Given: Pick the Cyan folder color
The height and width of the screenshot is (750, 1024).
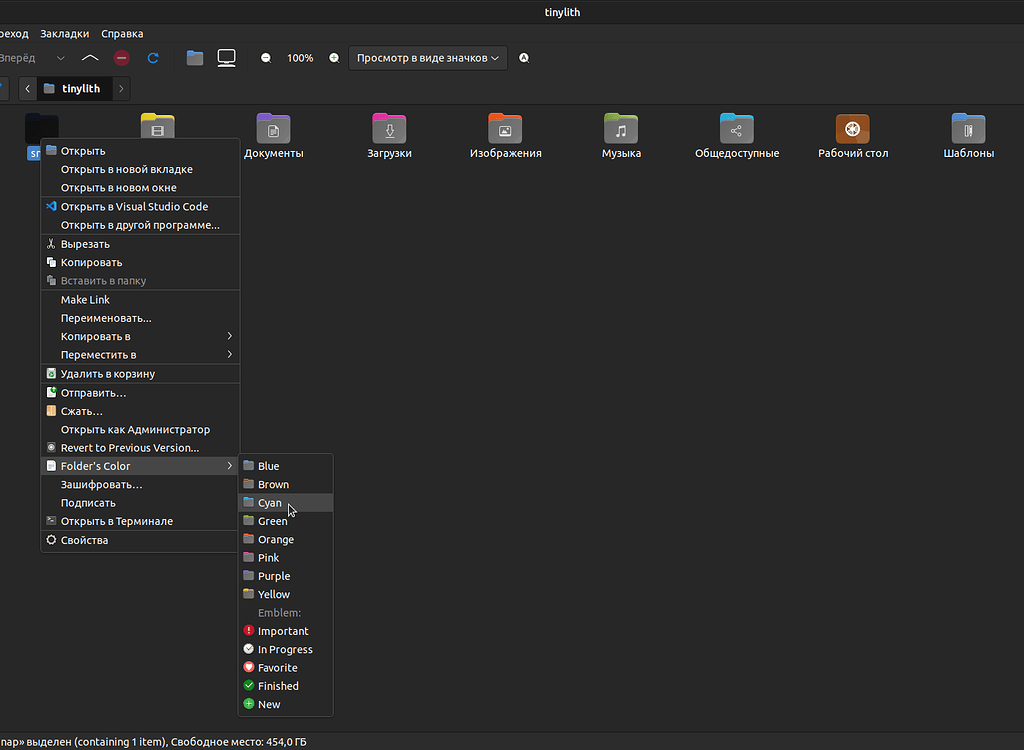Looking at the screenshot, I should 270,503.
